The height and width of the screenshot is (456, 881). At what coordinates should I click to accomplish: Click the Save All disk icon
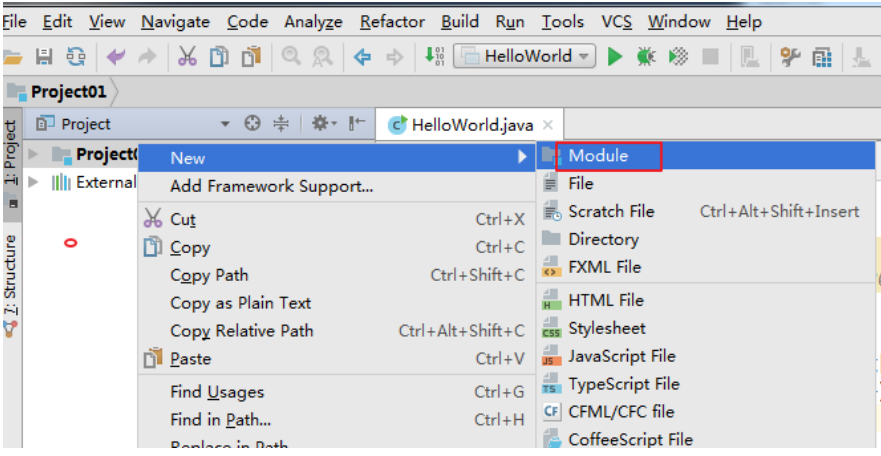(44, 57)
